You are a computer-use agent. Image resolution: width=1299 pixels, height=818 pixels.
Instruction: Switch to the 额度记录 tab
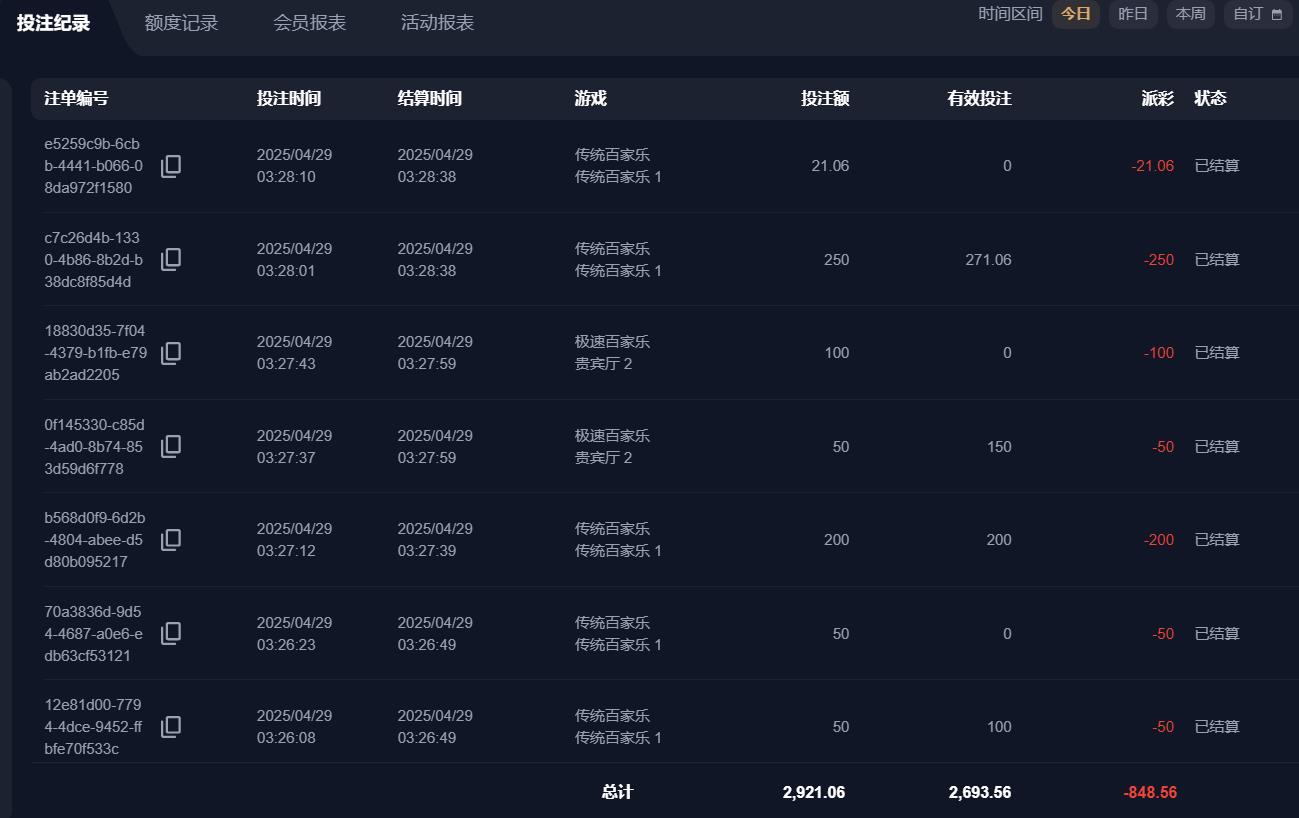click(x=181, y=23)
